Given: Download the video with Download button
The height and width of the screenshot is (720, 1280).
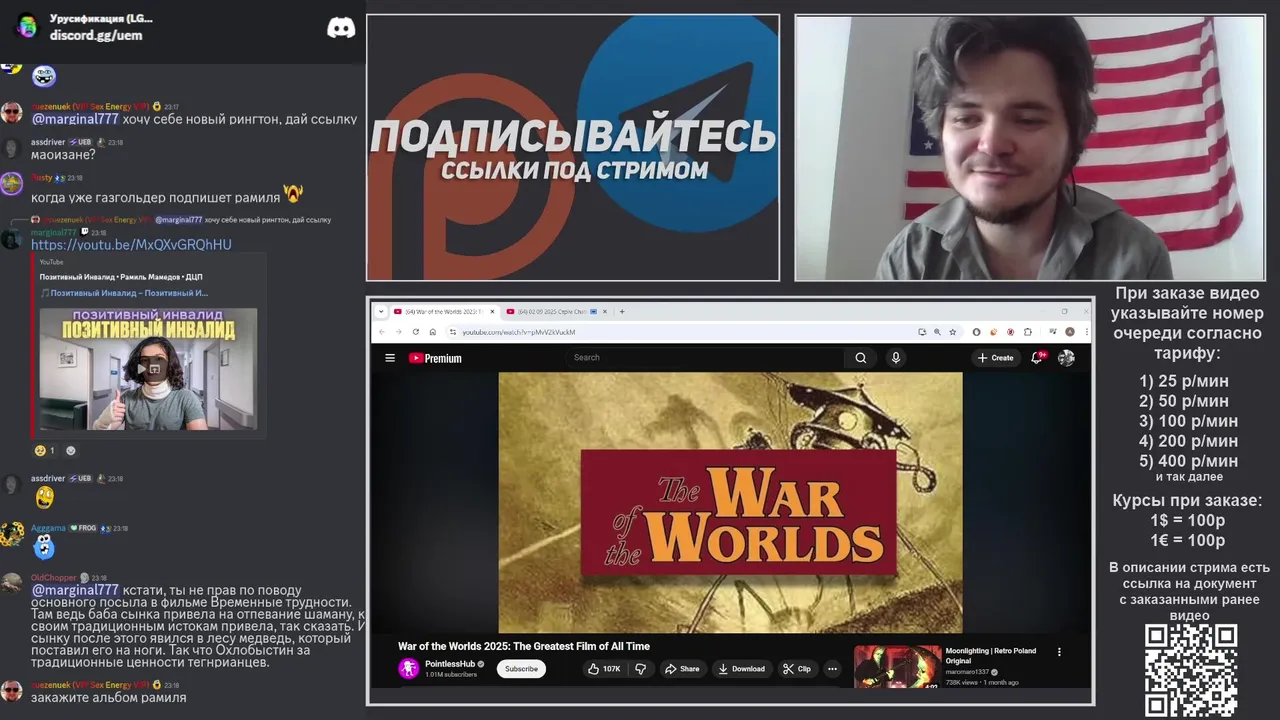Looking at the screenshot, I should [x=742, y=669].
